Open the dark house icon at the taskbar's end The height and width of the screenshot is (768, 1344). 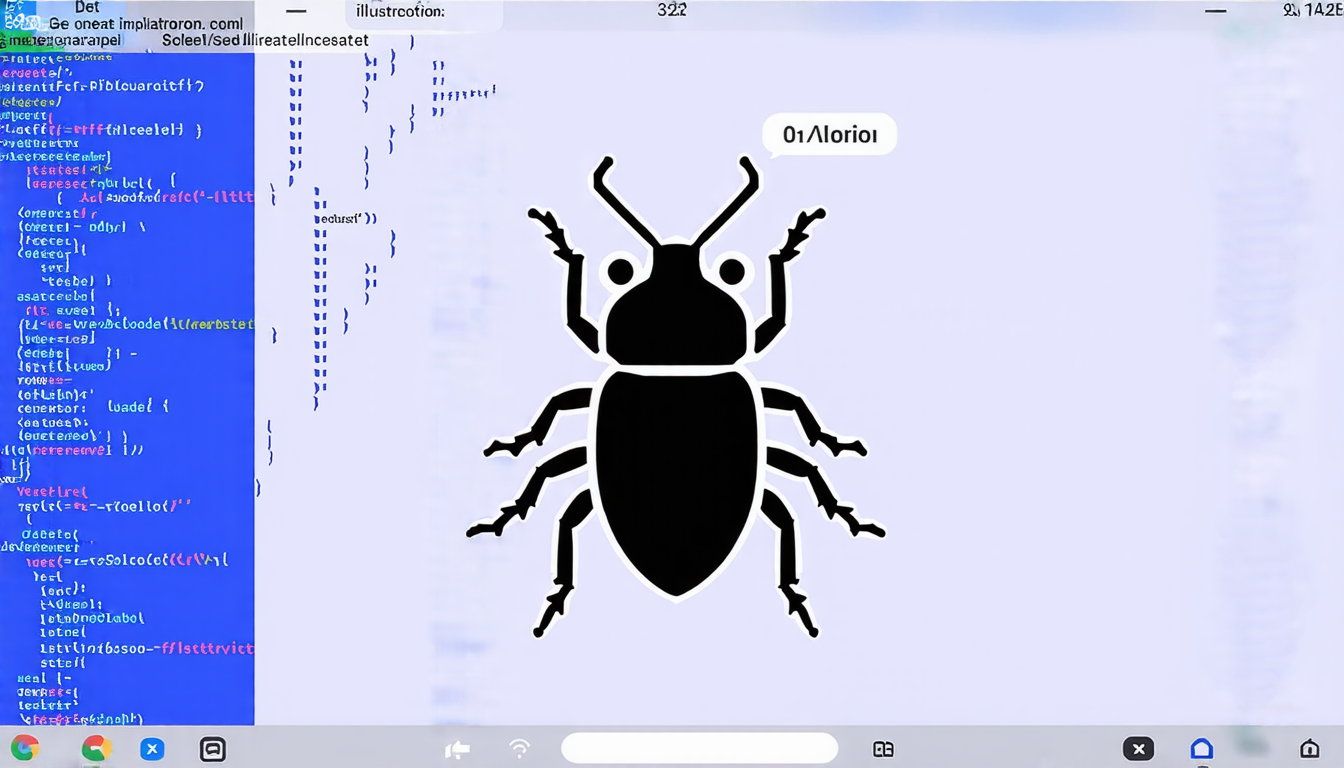click(1309, 749)
